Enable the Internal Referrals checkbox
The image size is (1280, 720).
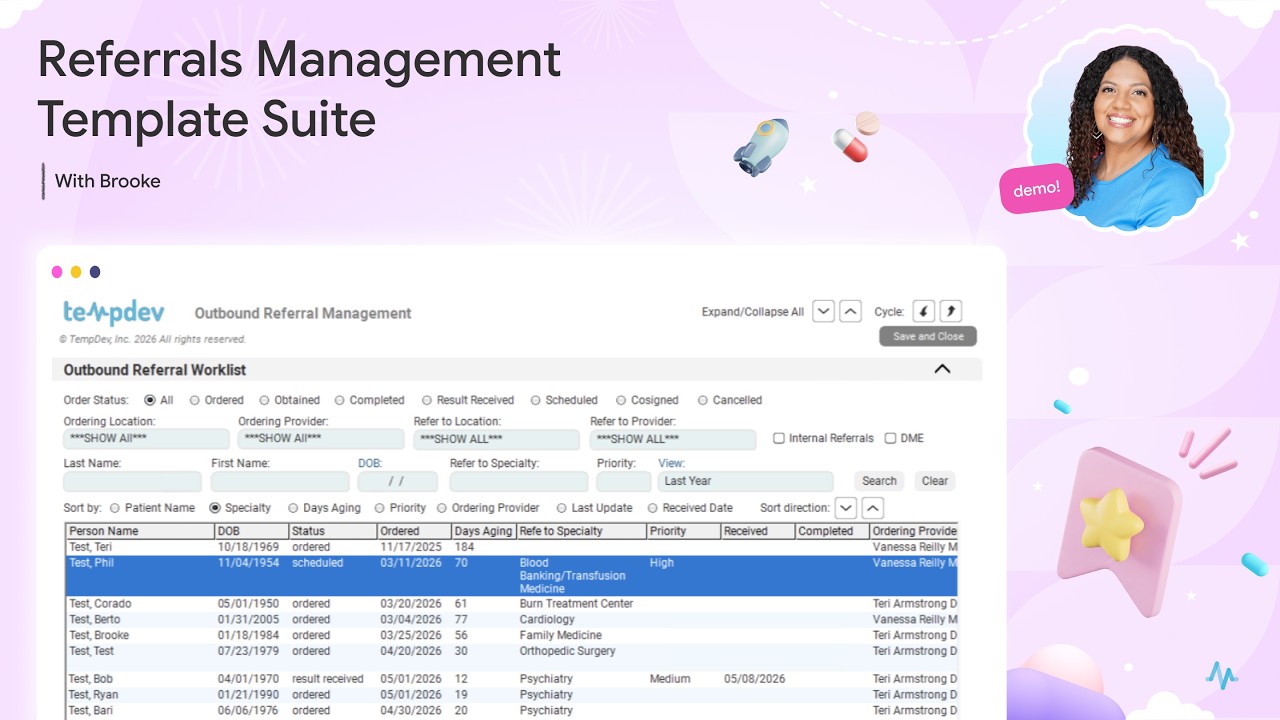pos(779,438)
